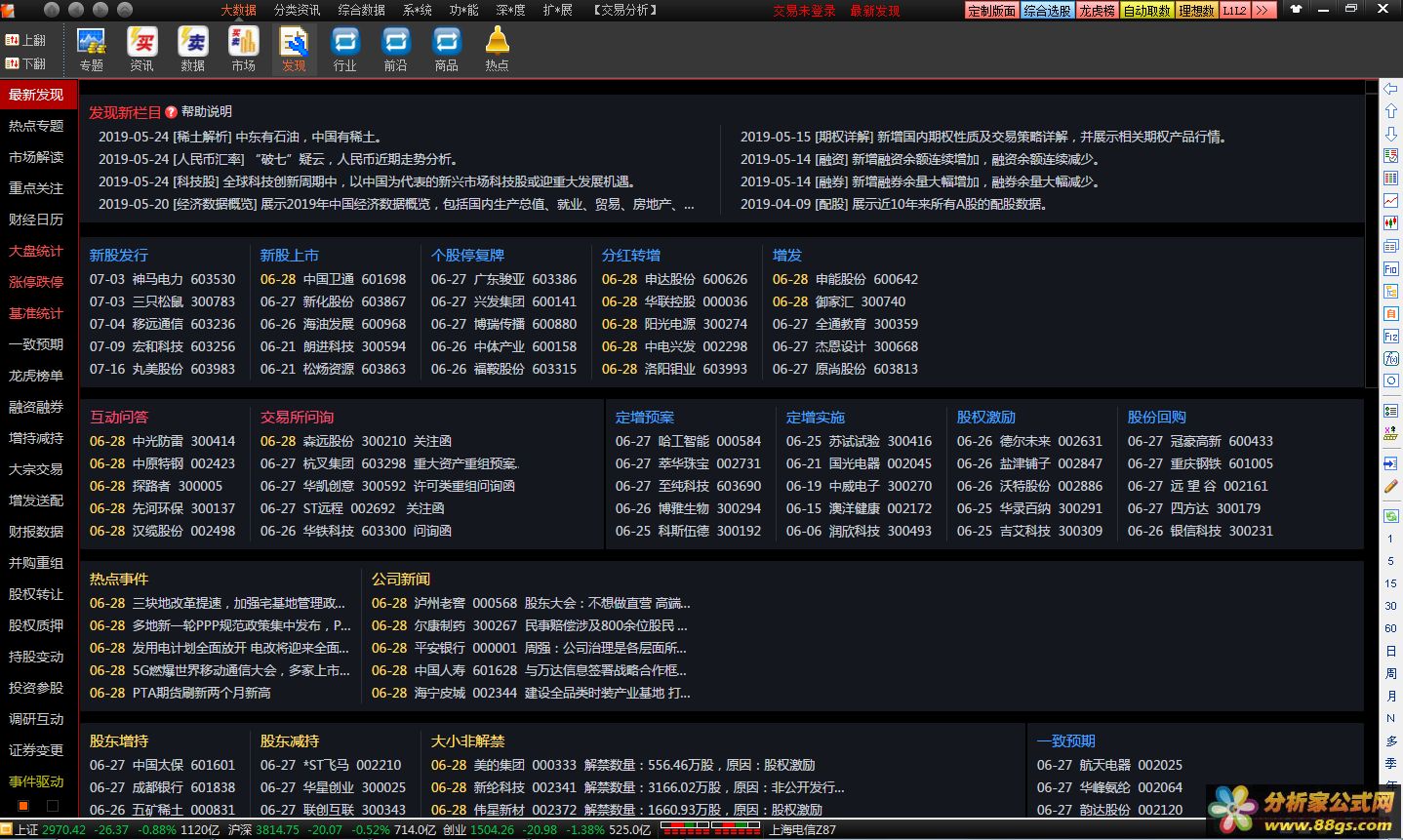Open the 新股发行 section heading
Image resolution: width=1403 pixels, height=840 pixels.
[x=119, y=255]
